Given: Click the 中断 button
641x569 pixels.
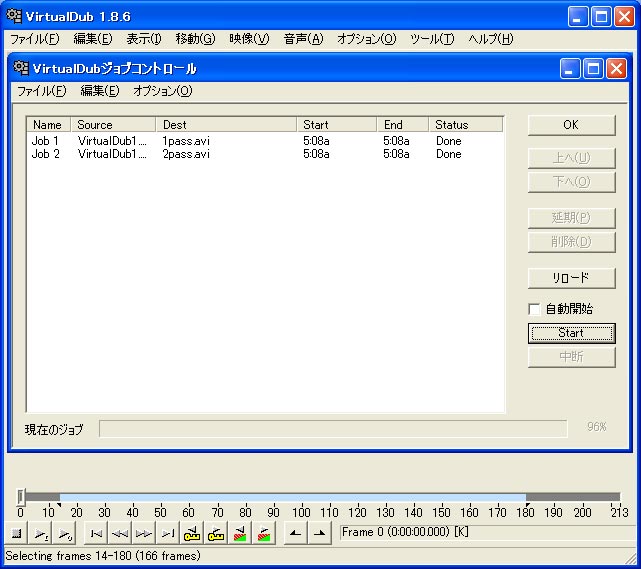Looking at the screenshot, I should 572,357.
